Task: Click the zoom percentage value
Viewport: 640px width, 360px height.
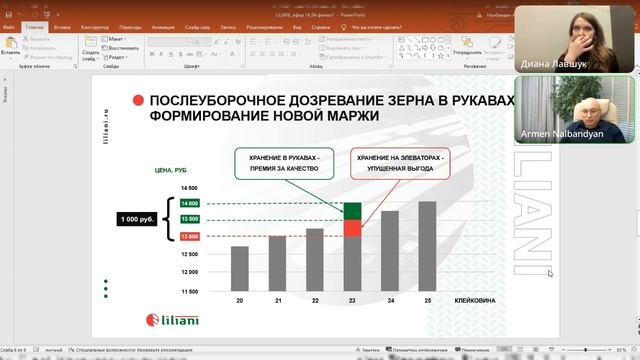Action: coord(621,350)
